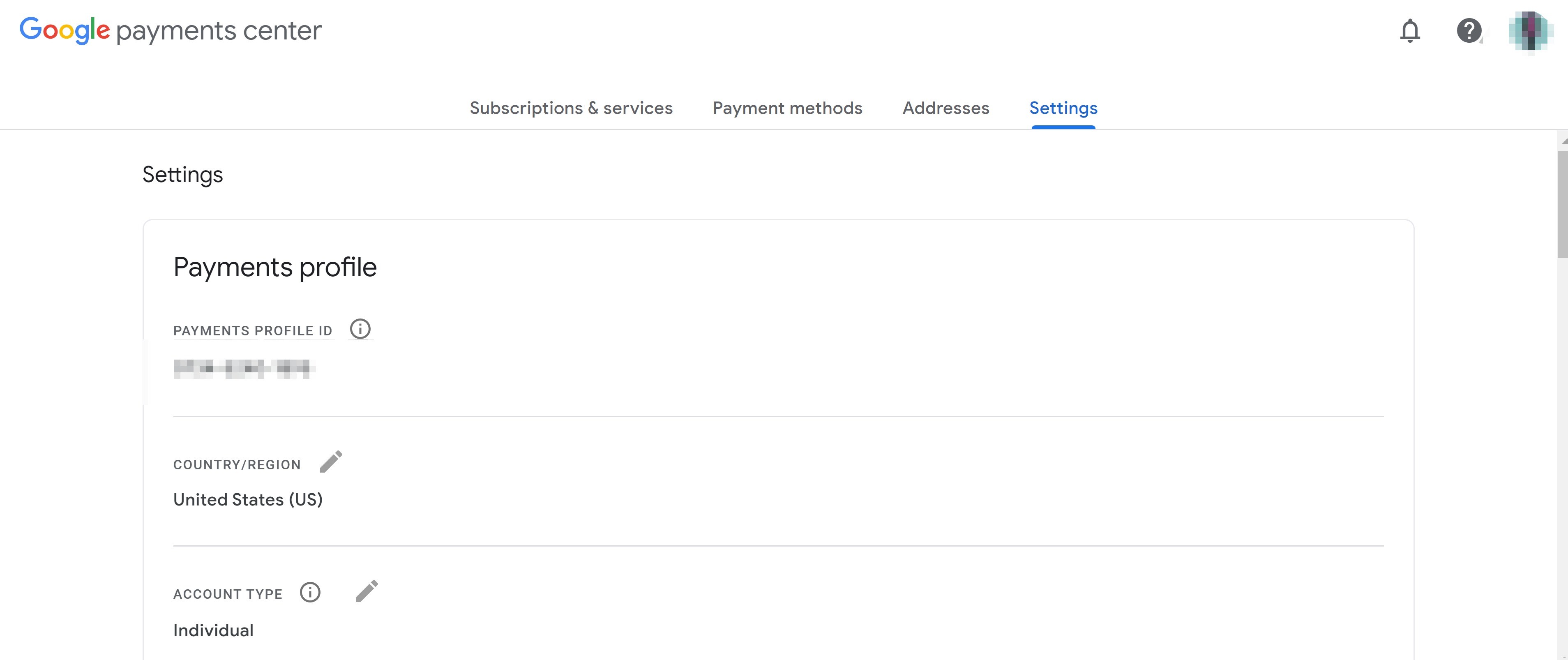Show info about Account type
The image size is (1568, 660).
pyautogui.click(x=310, y=593)
